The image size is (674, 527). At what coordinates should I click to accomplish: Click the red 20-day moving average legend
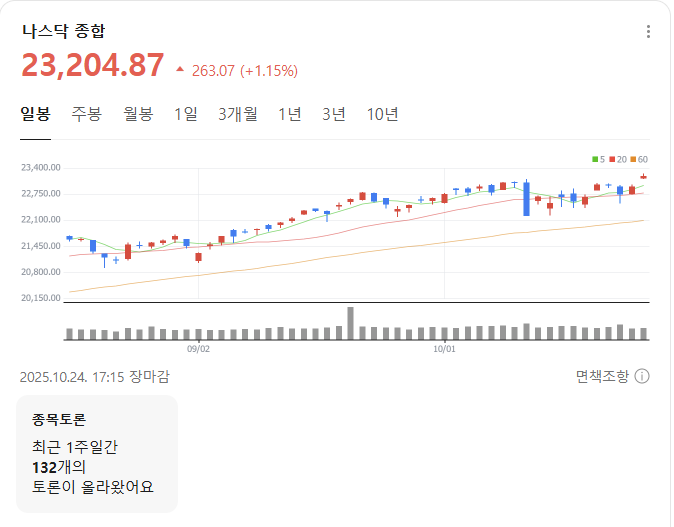coord(618,159)
